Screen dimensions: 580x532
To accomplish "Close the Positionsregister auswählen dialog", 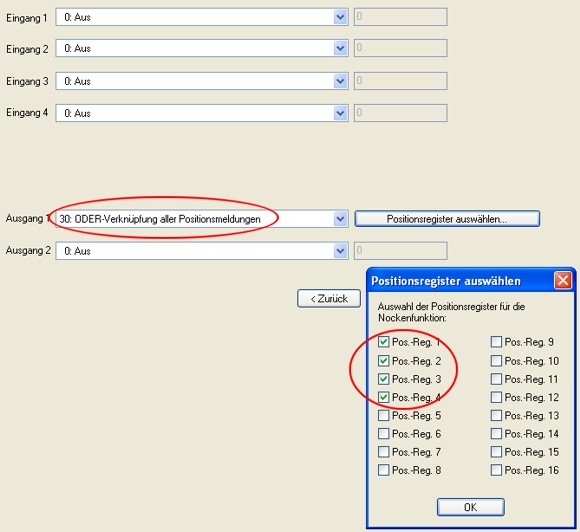I will click(x=563, y=280).
